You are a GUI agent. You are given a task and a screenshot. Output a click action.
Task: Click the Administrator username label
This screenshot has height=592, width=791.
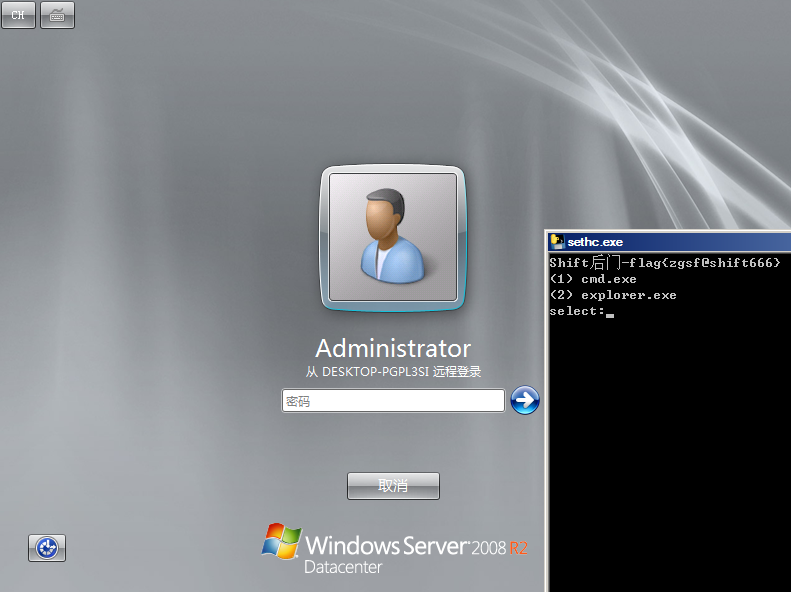[x=393, y=348]
